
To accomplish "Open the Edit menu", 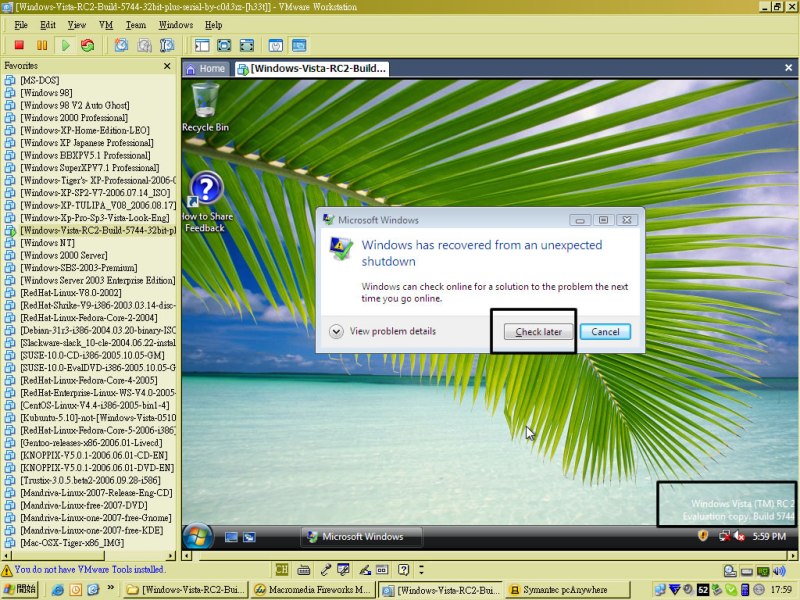I will click(x=48, y=25).
